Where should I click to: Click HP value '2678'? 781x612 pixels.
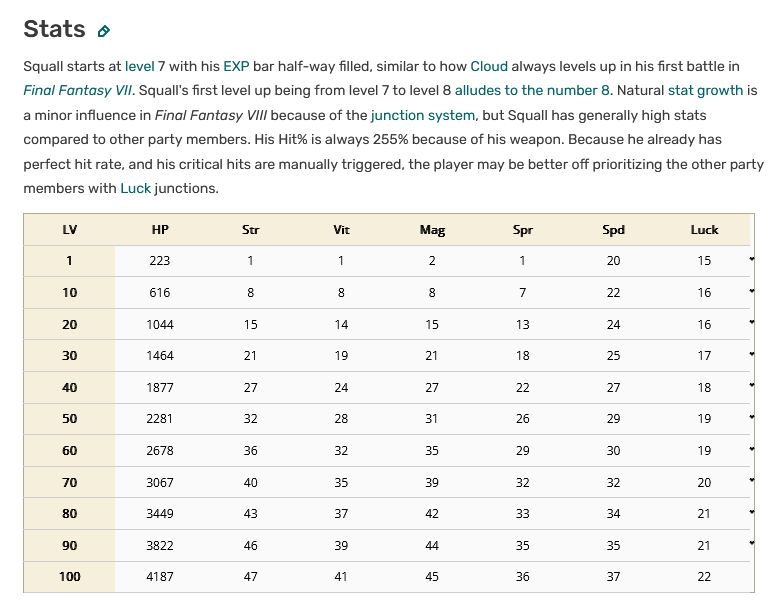tap(160, 451)
